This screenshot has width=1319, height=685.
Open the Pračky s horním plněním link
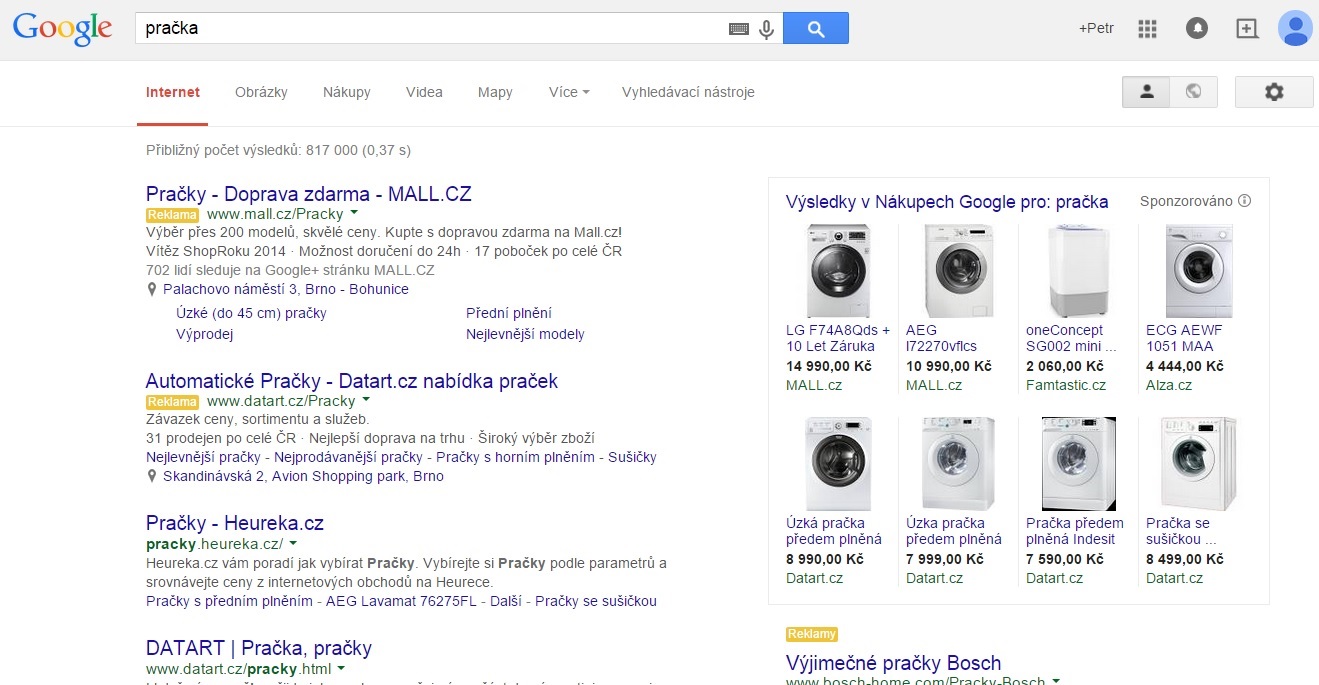pyautogui.click(x=515, y=457)
